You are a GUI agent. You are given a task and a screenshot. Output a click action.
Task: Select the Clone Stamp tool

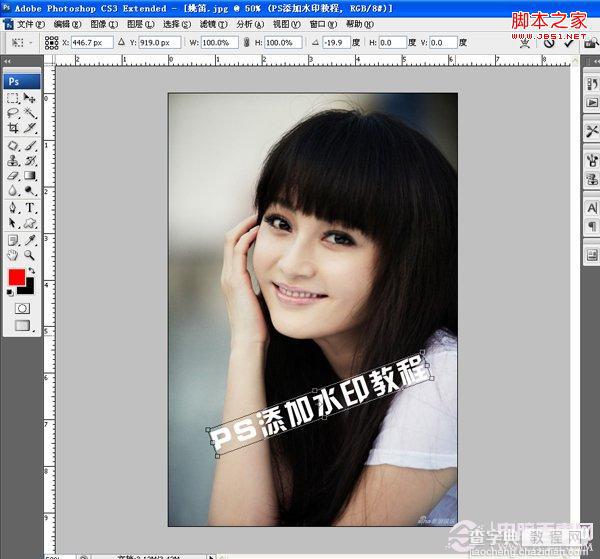(x=13, y=160)
